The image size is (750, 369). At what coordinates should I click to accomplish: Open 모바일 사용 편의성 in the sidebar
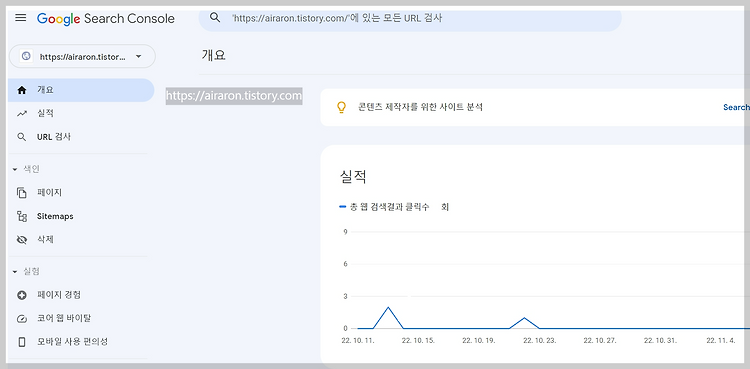click(x=72, y=342)
